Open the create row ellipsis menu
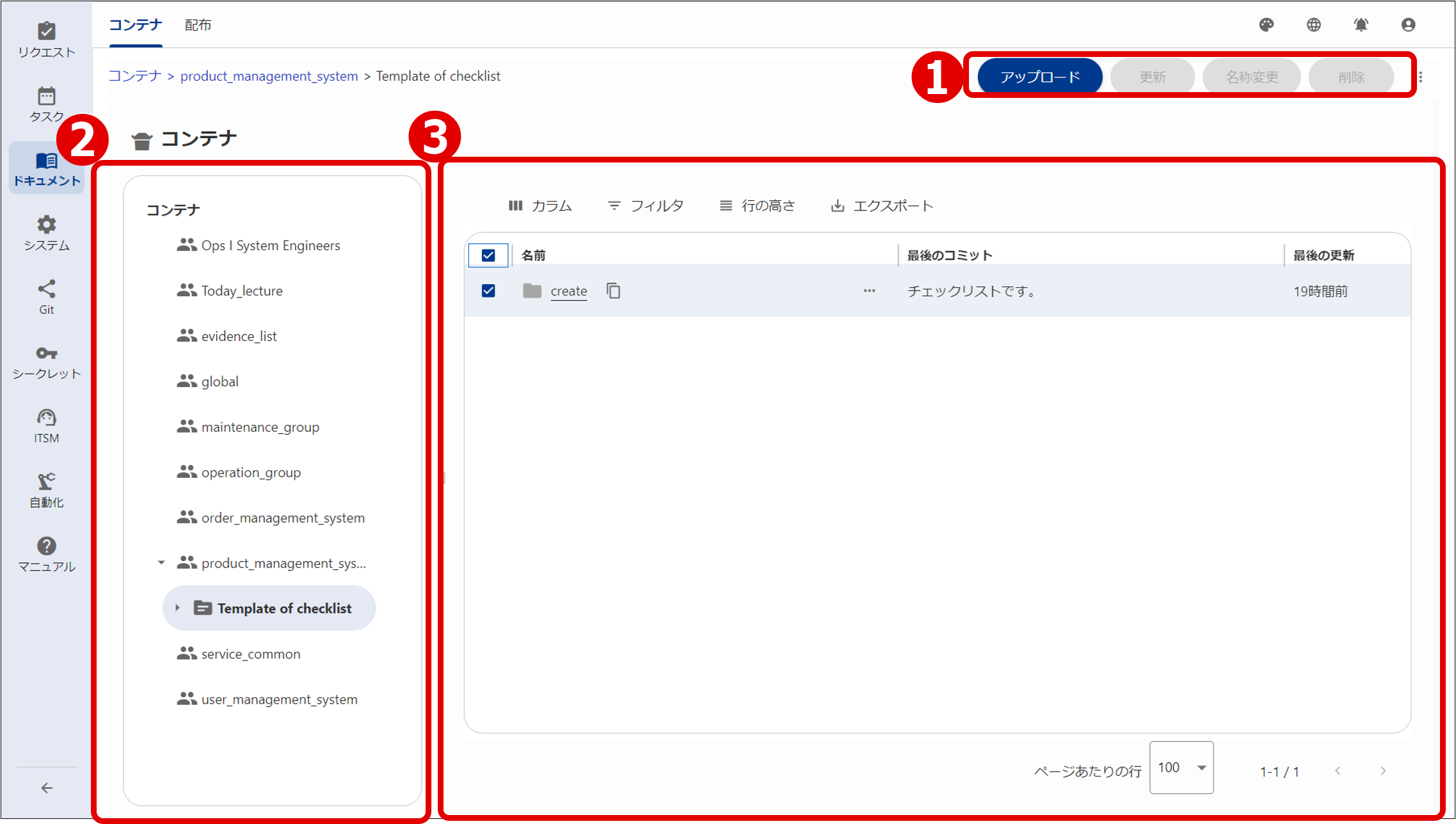 pyautogui.click(x=869, y=290)
